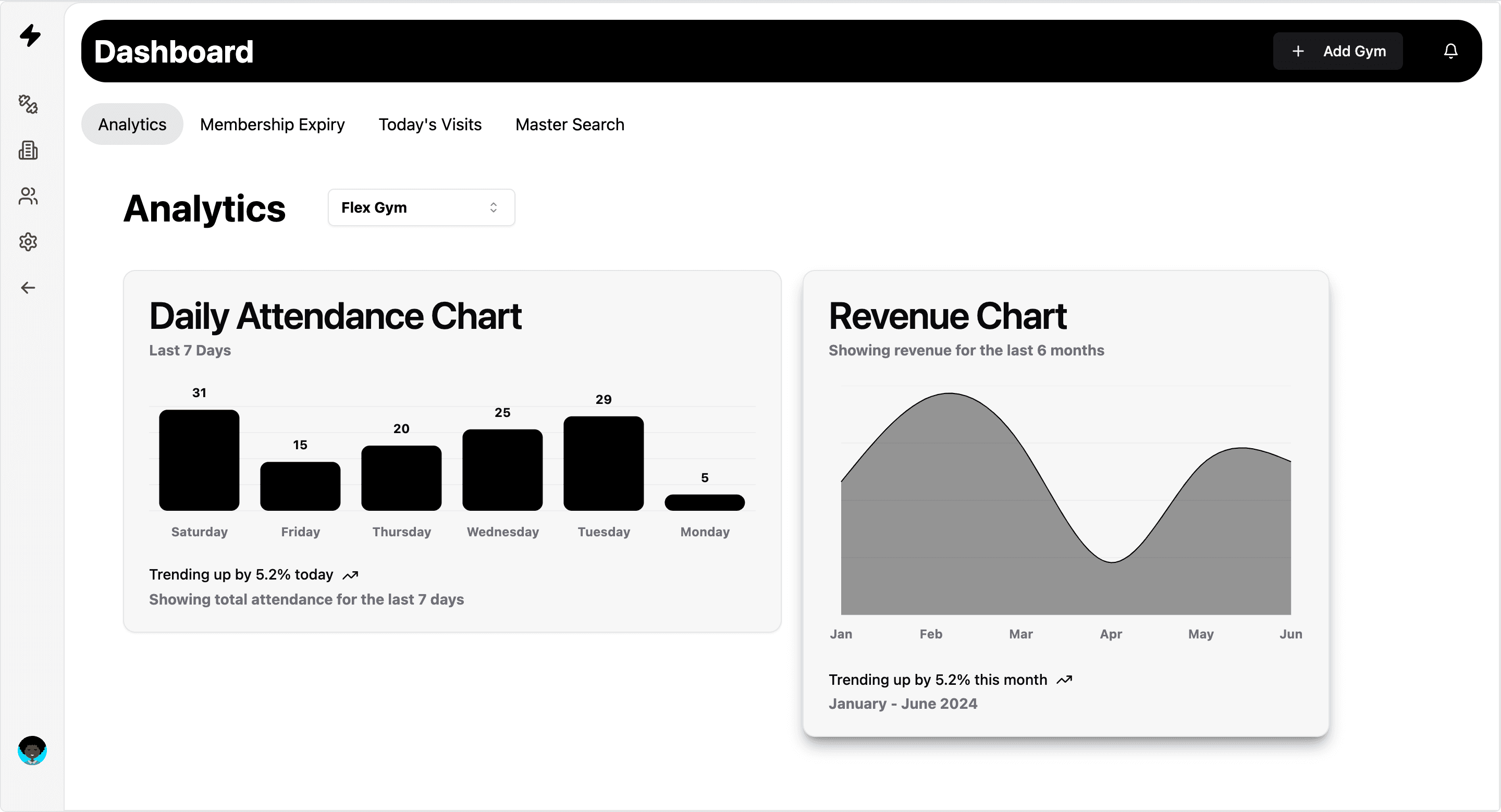
Task: Click the plus icon in Add Gym
Action: tap(1298, 51)
